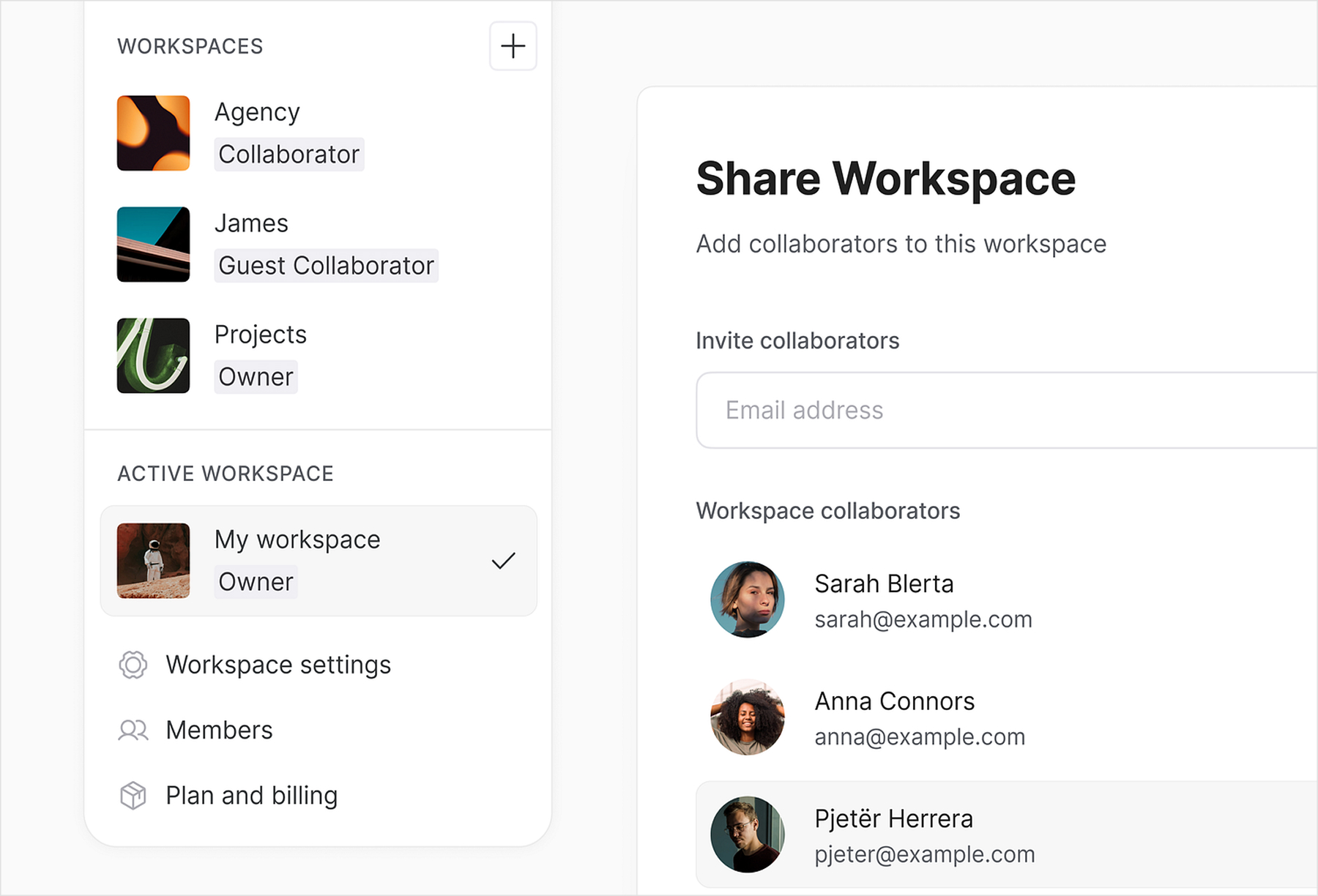Select the Projects workspace name
Image resolution: width=1318 pixels, height=896 pixels.
point(260,335)
